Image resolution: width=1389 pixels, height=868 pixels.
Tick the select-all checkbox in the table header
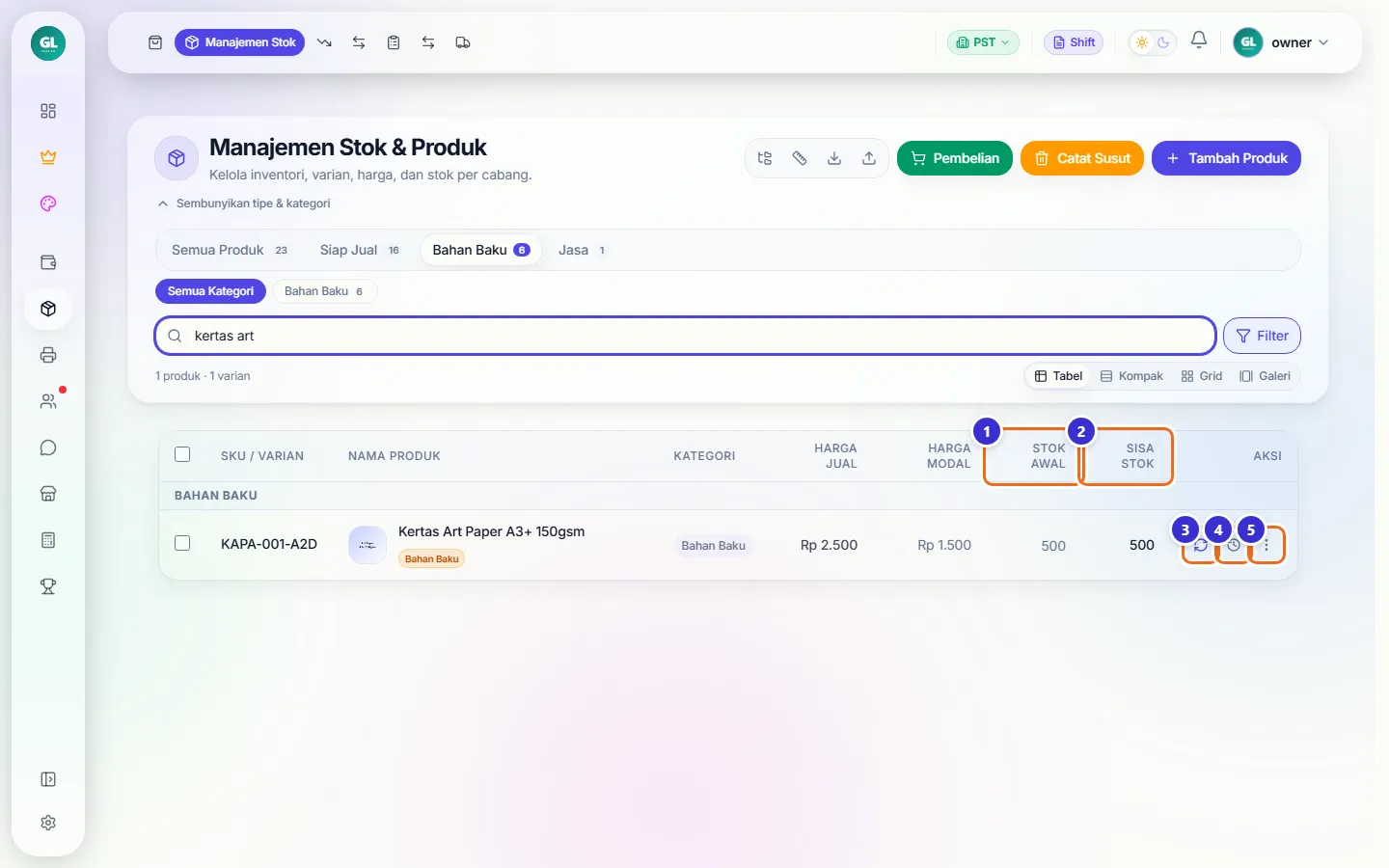[182, 455]
